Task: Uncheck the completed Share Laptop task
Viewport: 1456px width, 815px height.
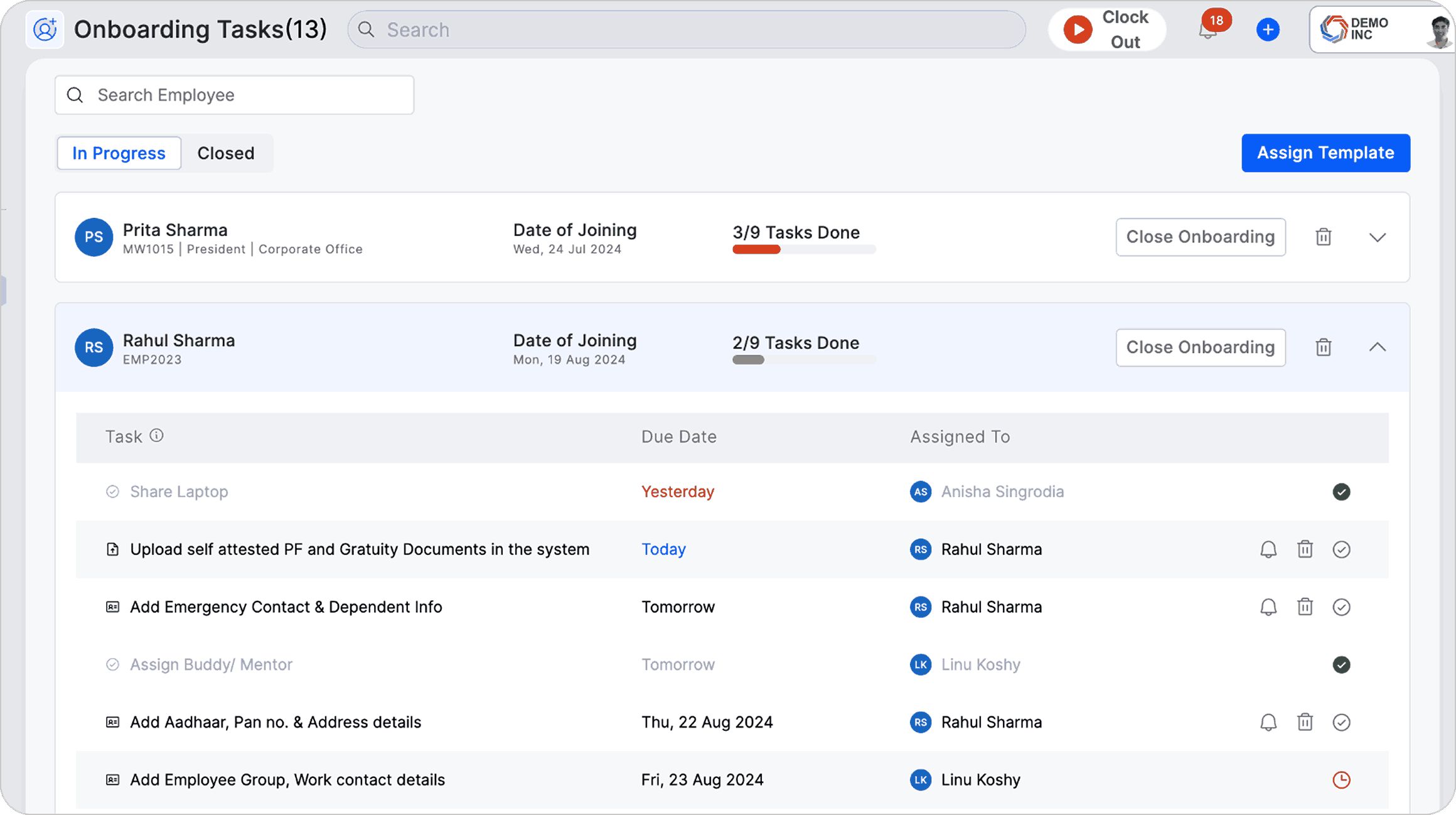Action: click(1341, 492)
